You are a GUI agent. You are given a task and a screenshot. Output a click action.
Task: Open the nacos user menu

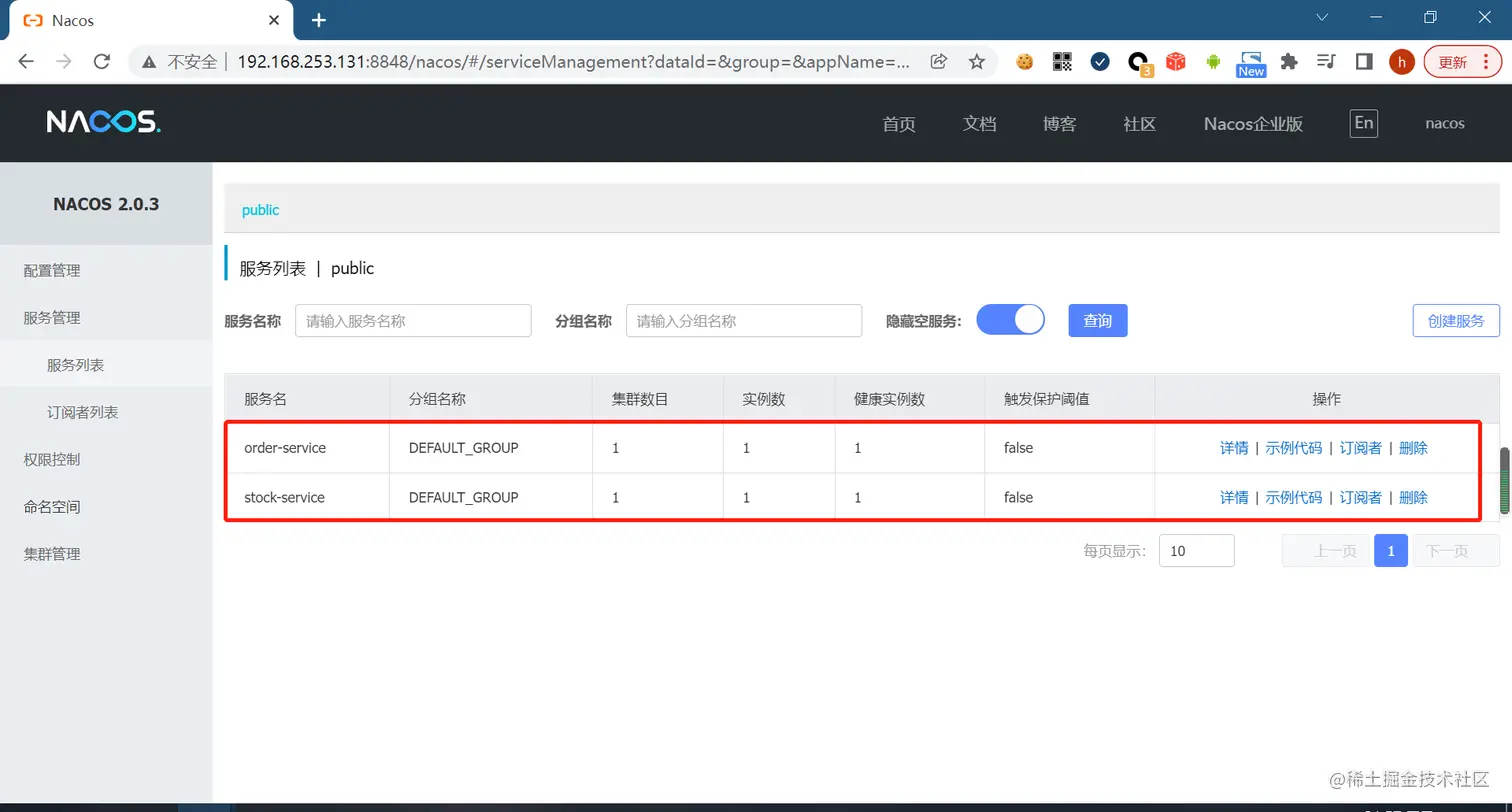1444,123
